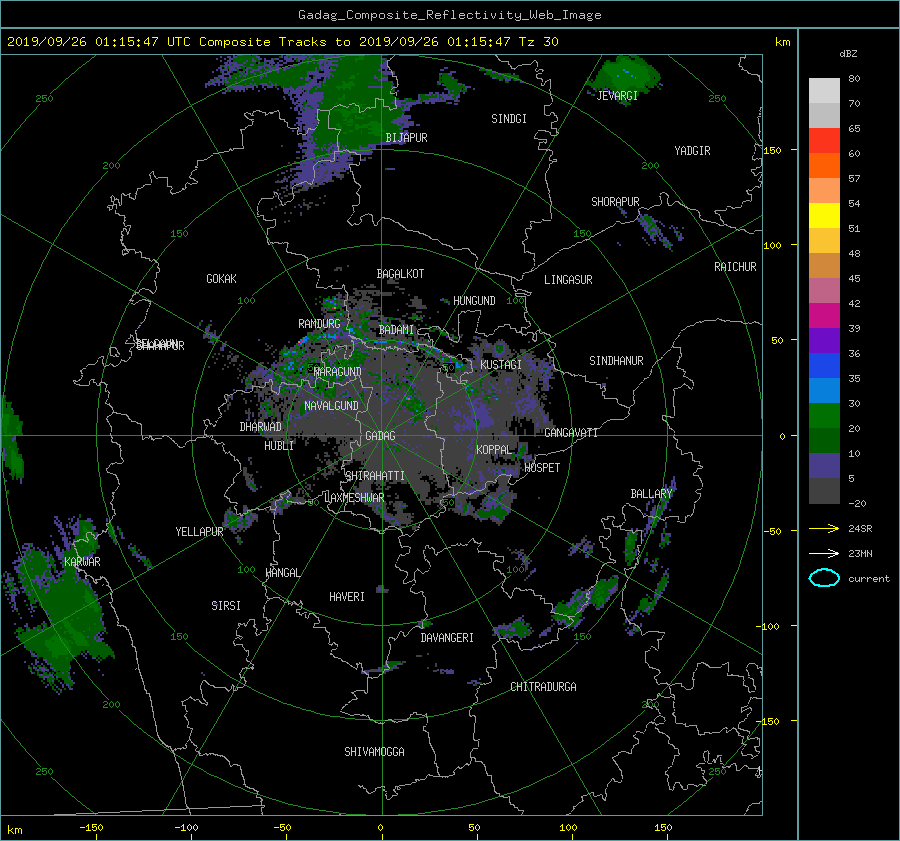Click the SHIVAMOGGA label
Screen dimensions: 900x841
point(374,752)
